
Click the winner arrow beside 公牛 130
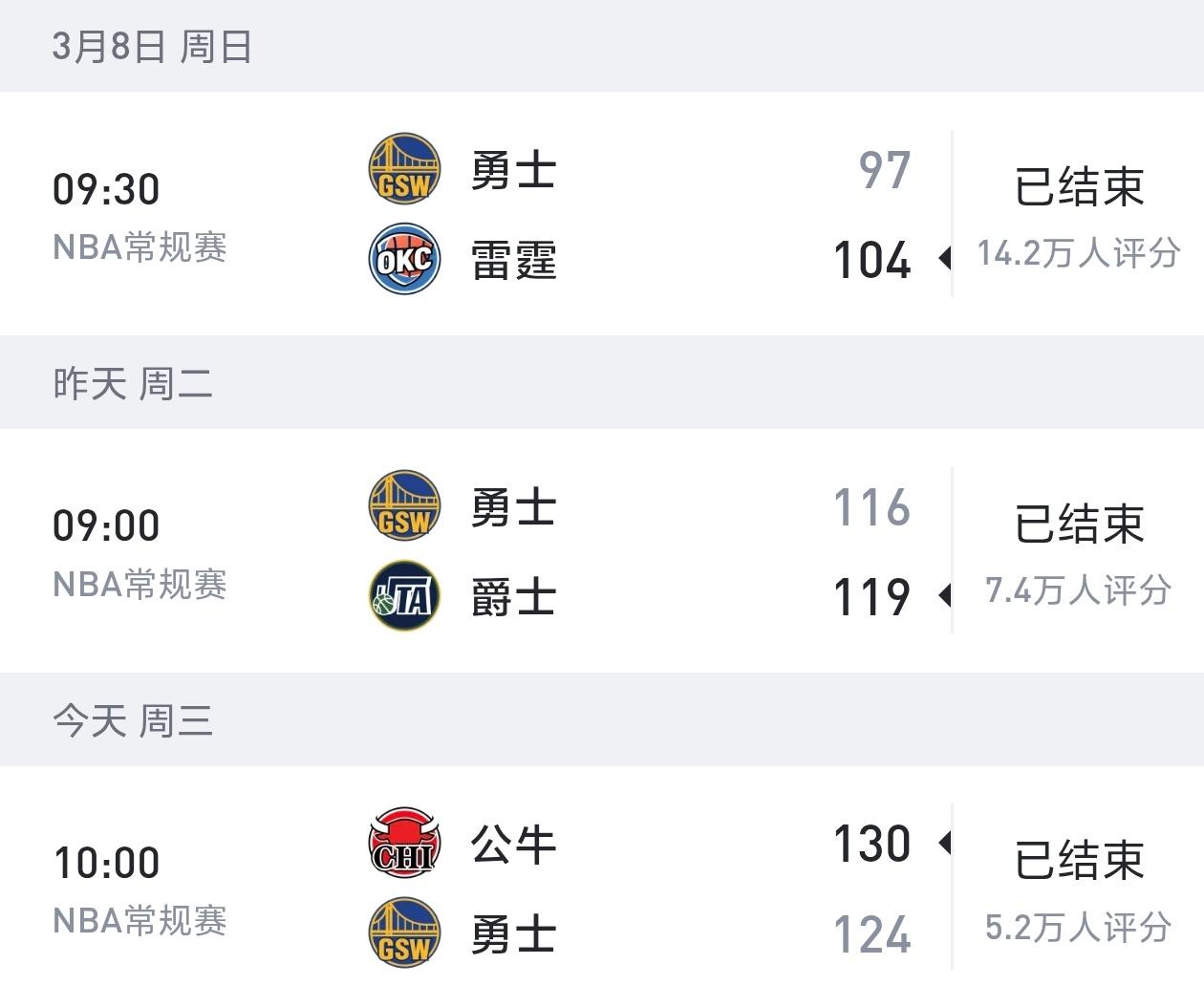(x=945, y=842)
